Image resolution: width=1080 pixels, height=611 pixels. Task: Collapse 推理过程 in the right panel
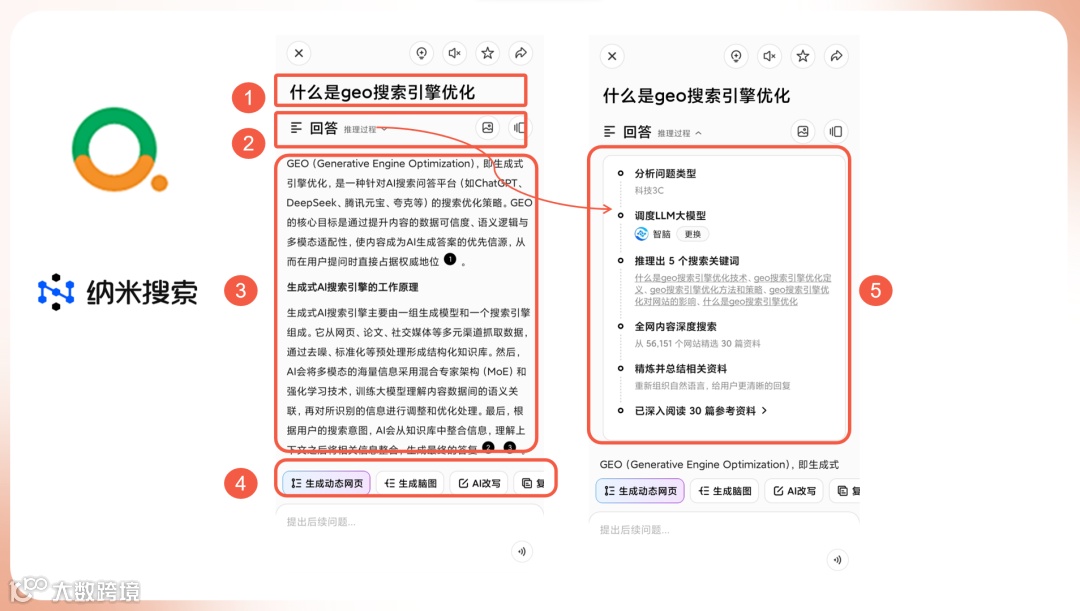coord(680,133)
